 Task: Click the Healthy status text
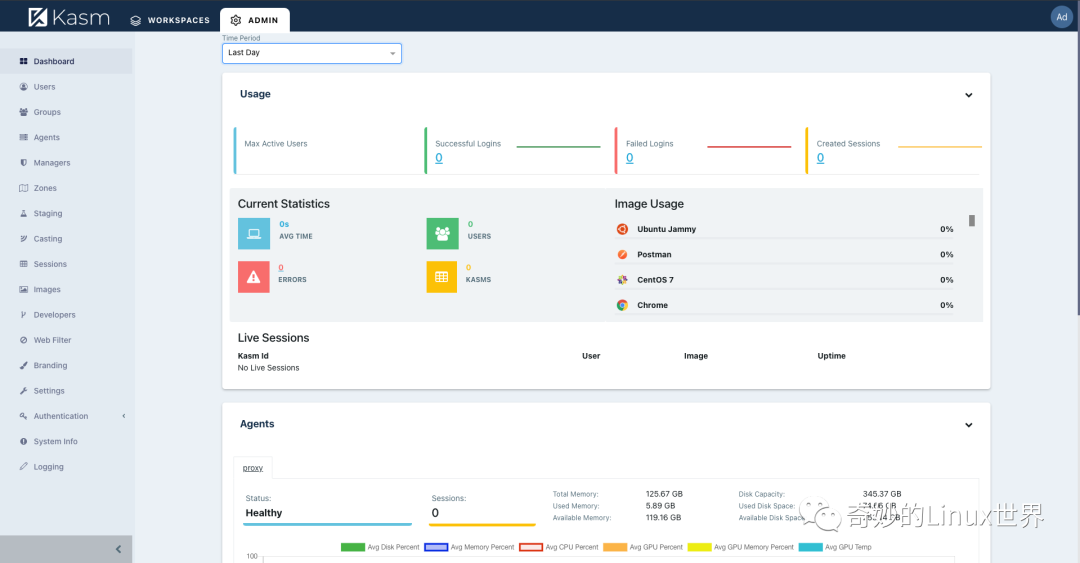pos(264,513)
